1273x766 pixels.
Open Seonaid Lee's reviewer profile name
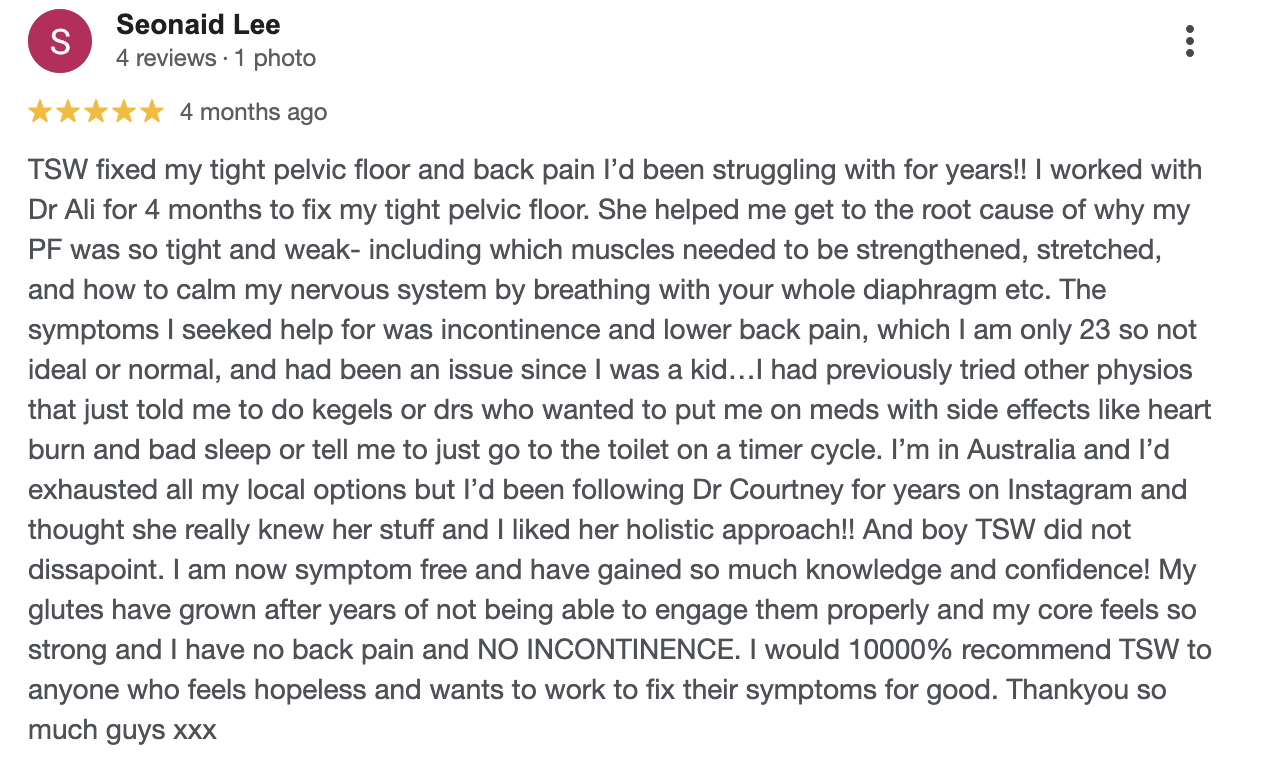198,24
